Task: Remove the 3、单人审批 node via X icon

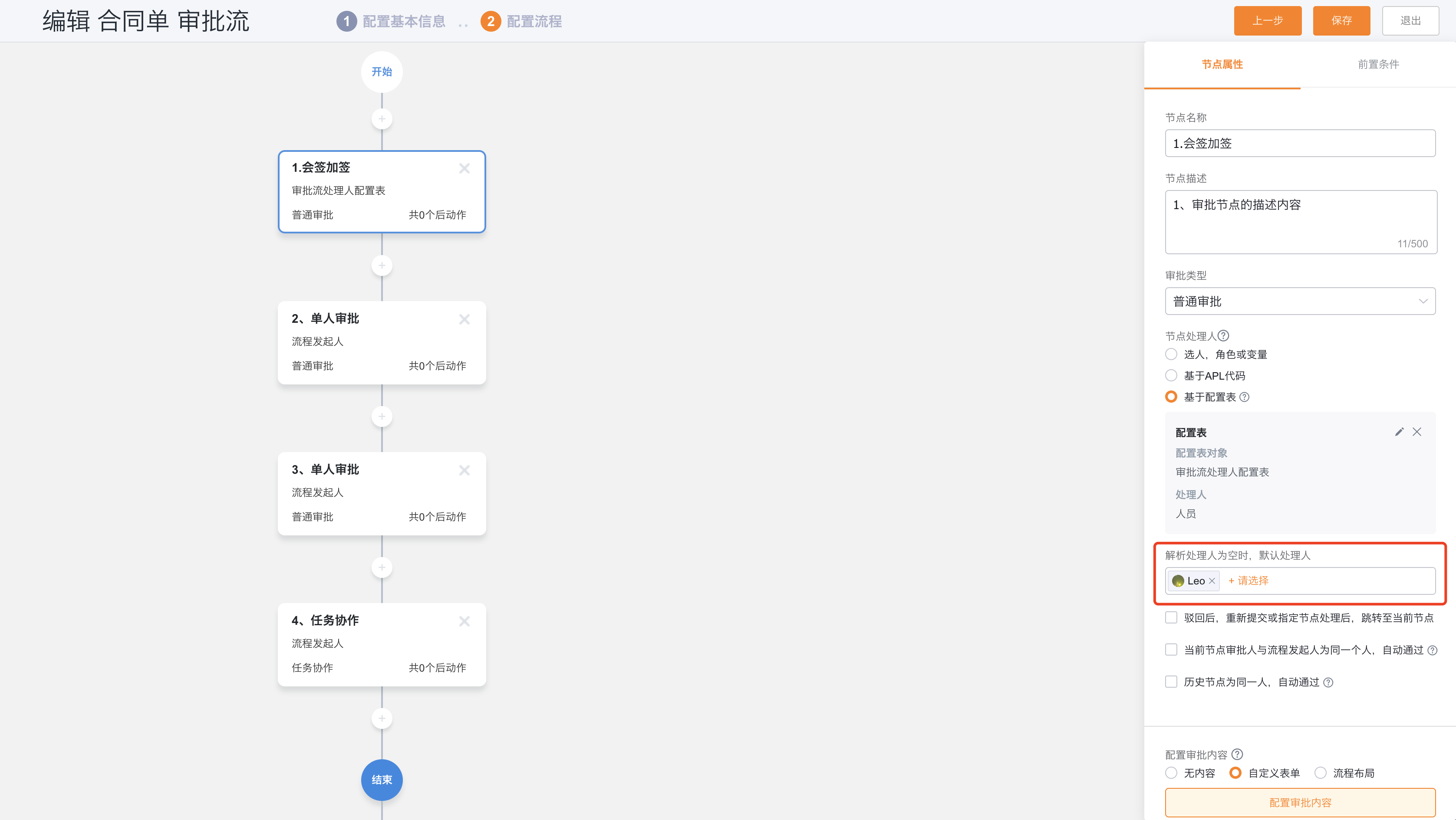Action: pos(464,470)
